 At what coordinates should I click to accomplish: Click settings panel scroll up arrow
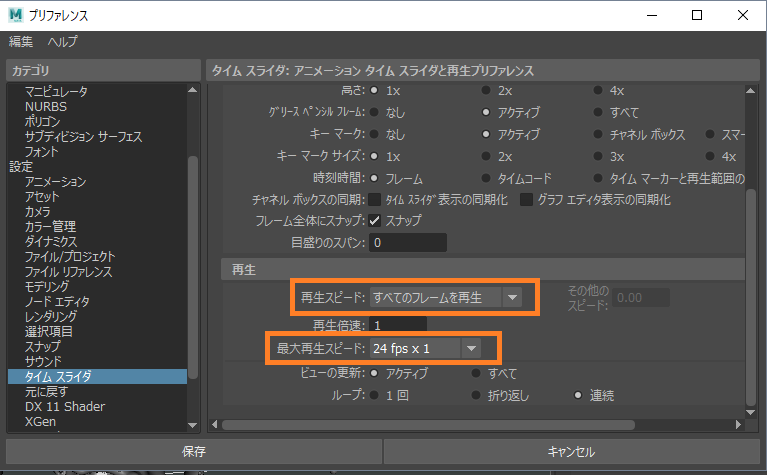click(x=751, y=90)
